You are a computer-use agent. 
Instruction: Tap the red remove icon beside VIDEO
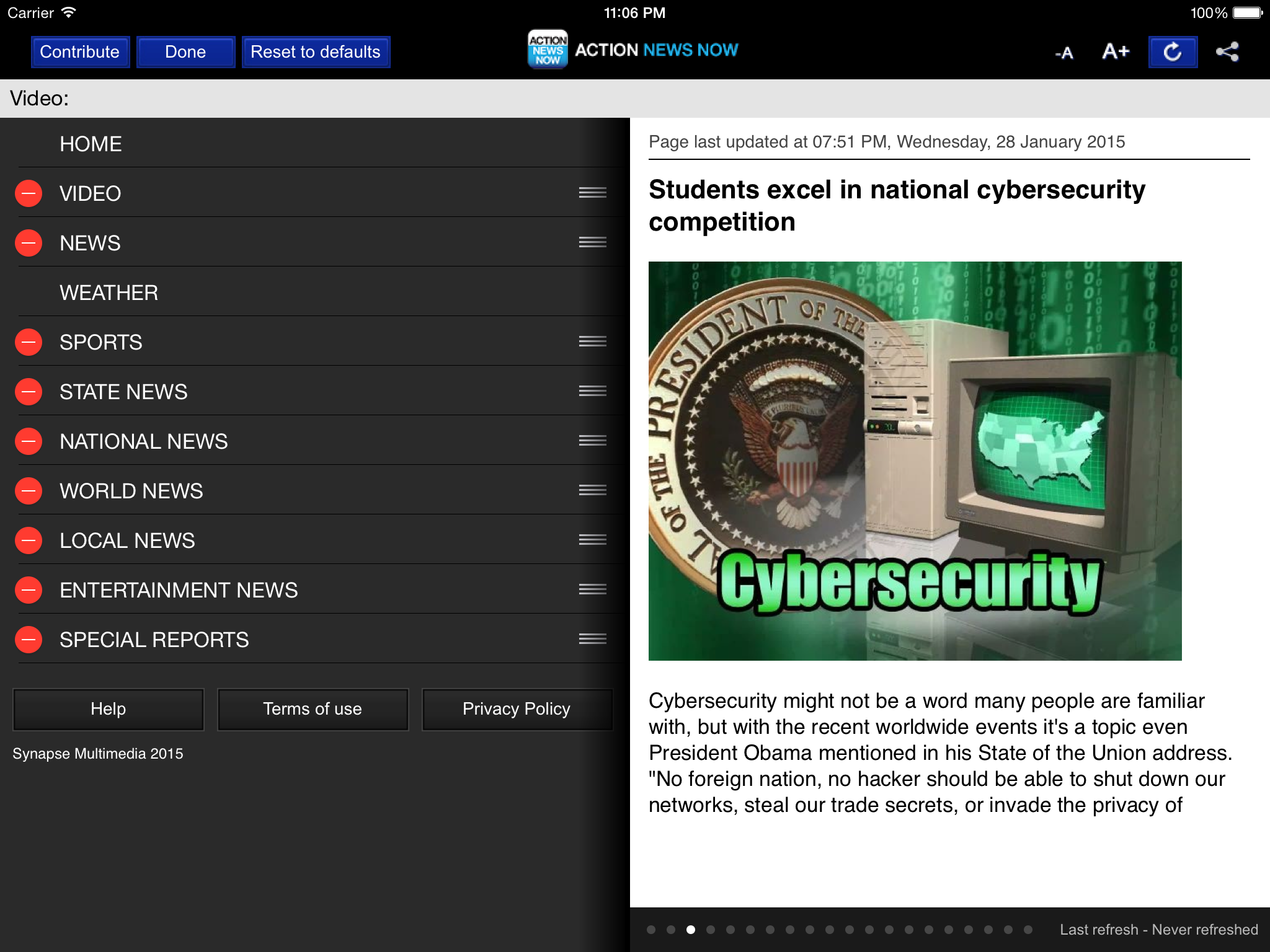(29, 193)
